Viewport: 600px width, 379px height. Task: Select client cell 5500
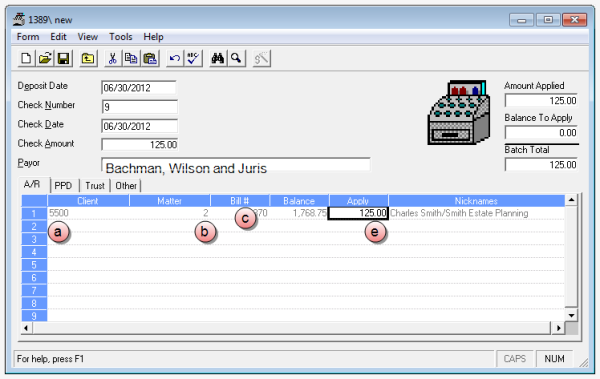click(x=88, y=213)
